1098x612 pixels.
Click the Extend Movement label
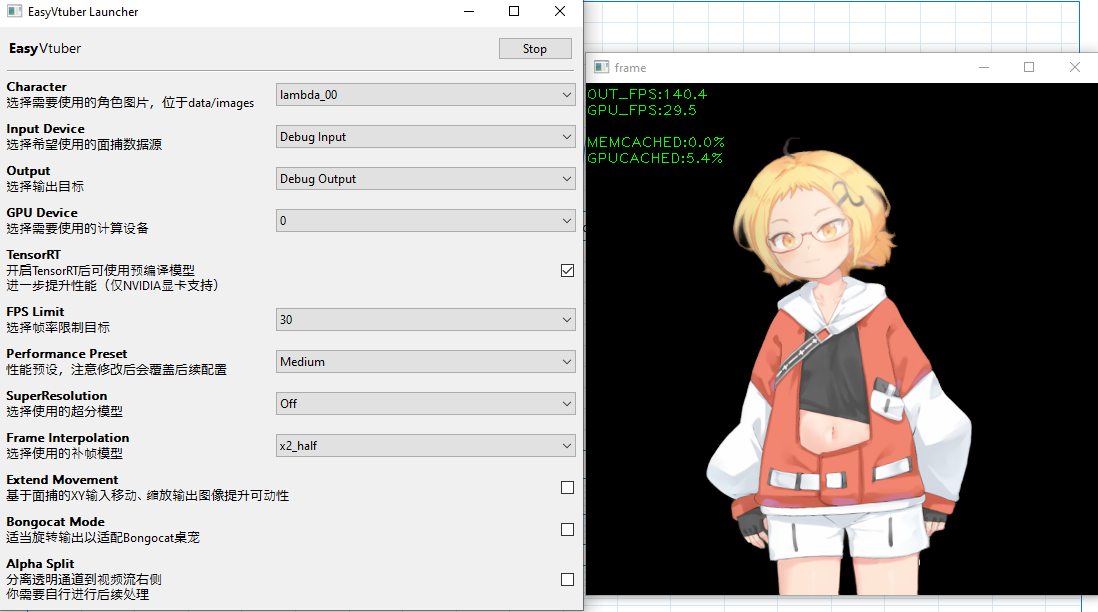click(x=62, y=480)
